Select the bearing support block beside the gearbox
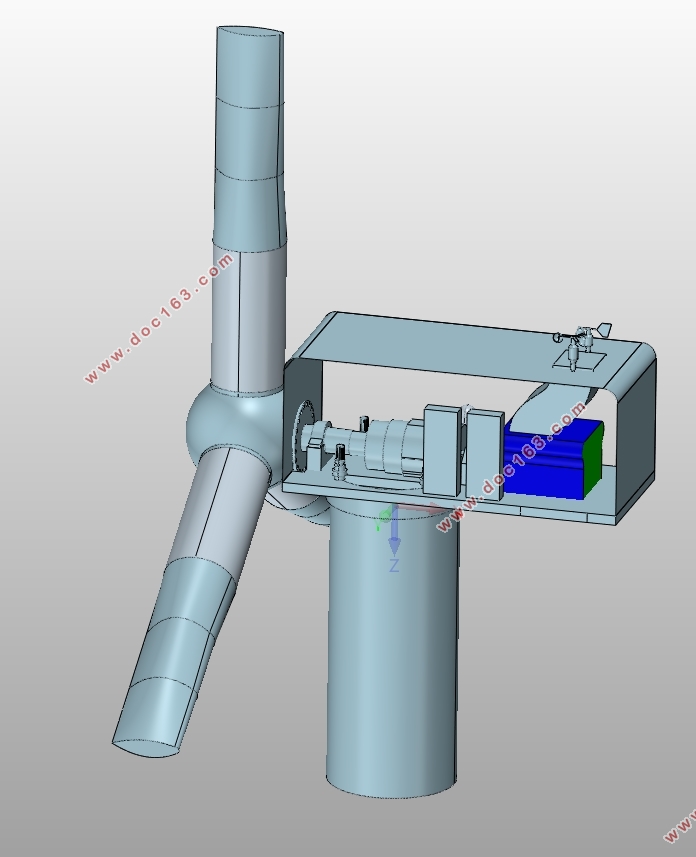 486,450
